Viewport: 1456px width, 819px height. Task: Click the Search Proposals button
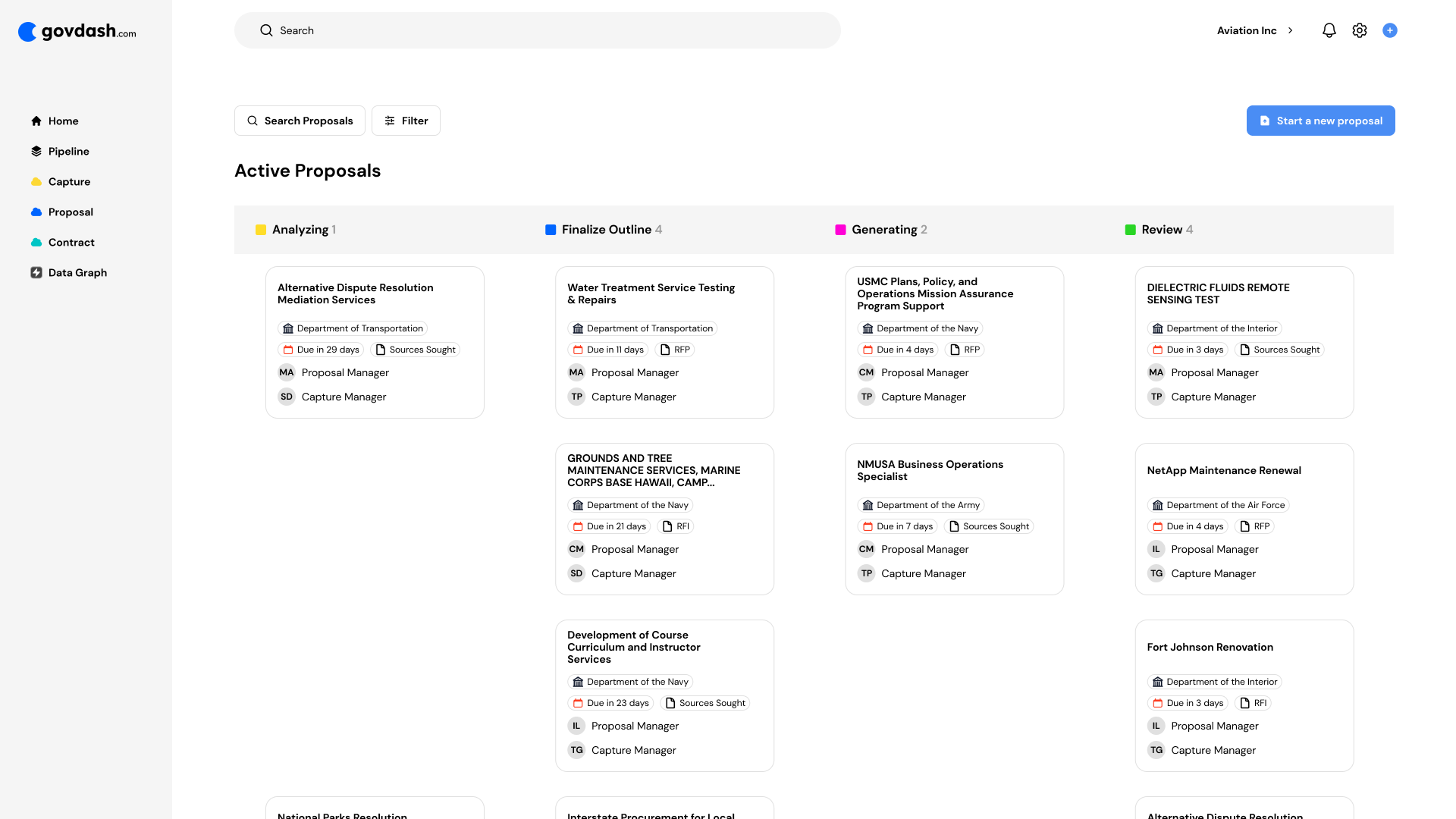pos(300,121)
